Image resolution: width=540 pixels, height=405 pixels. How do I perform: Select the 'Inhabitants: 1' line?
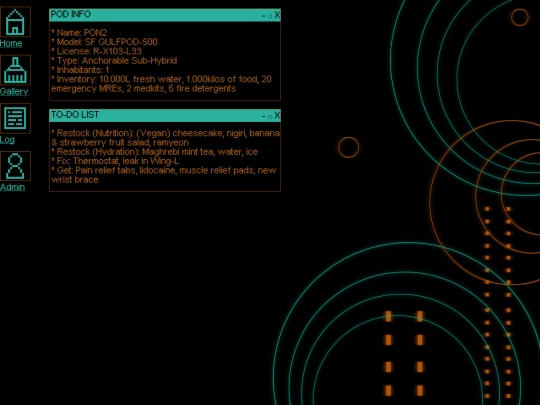(80, 70)
